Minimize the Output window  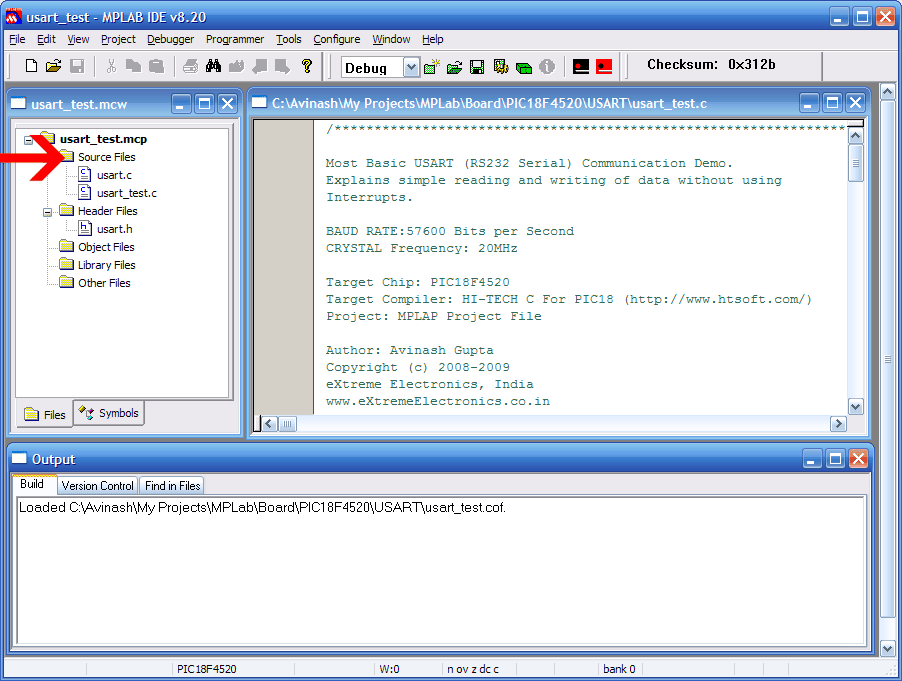pyautogui.click(x=812, y=459)
